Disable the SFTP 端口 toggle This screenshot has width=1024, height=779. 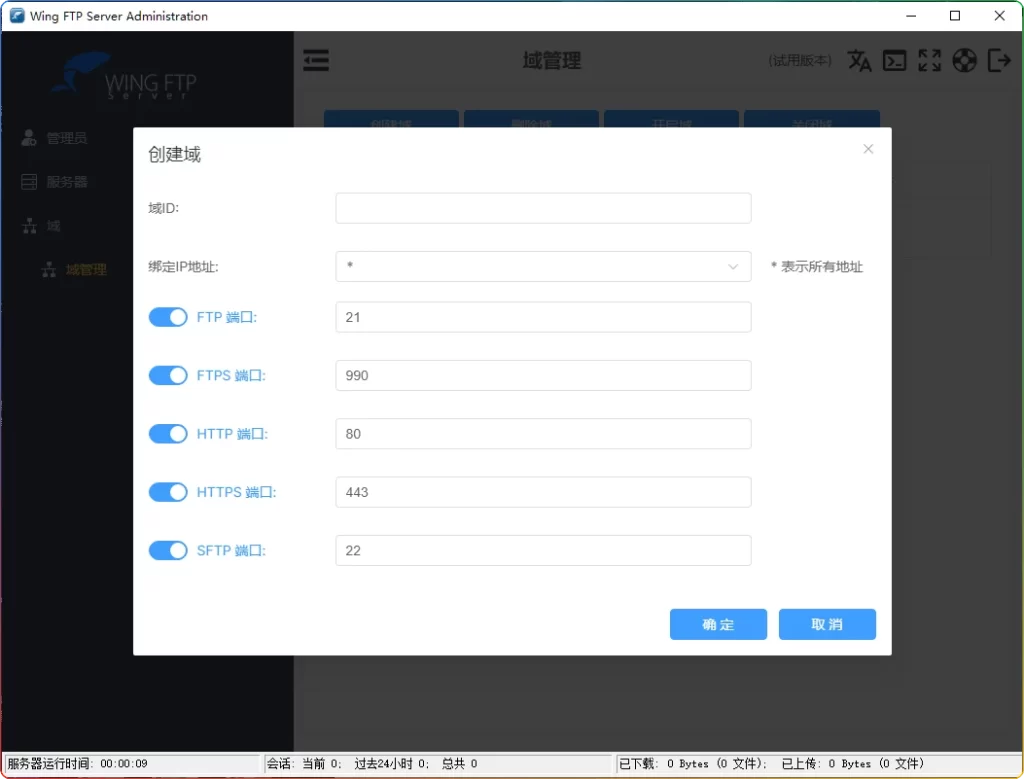(168, 550)
